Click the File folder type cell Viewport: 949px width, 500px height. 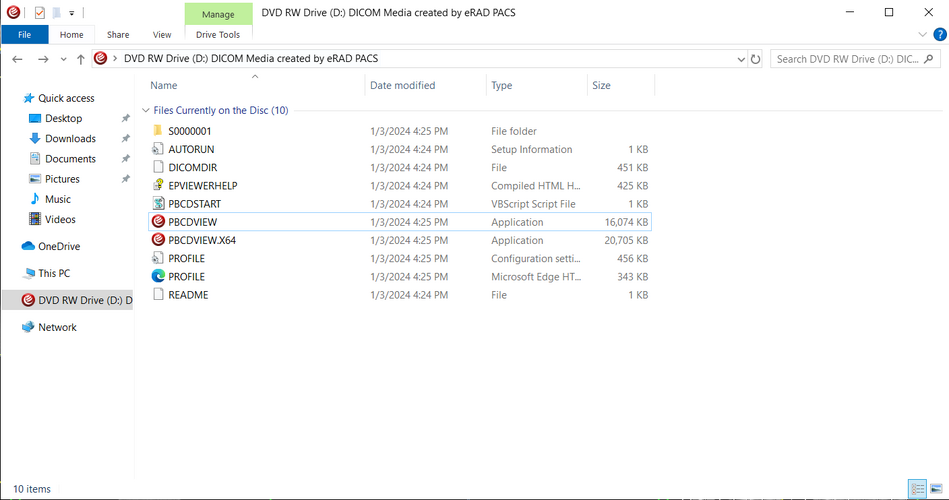[x=514, y=131]
